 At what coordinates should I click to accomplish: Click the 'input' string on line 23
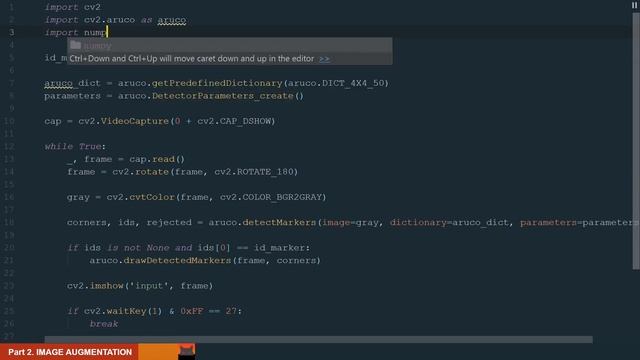[x=149, y=286]
